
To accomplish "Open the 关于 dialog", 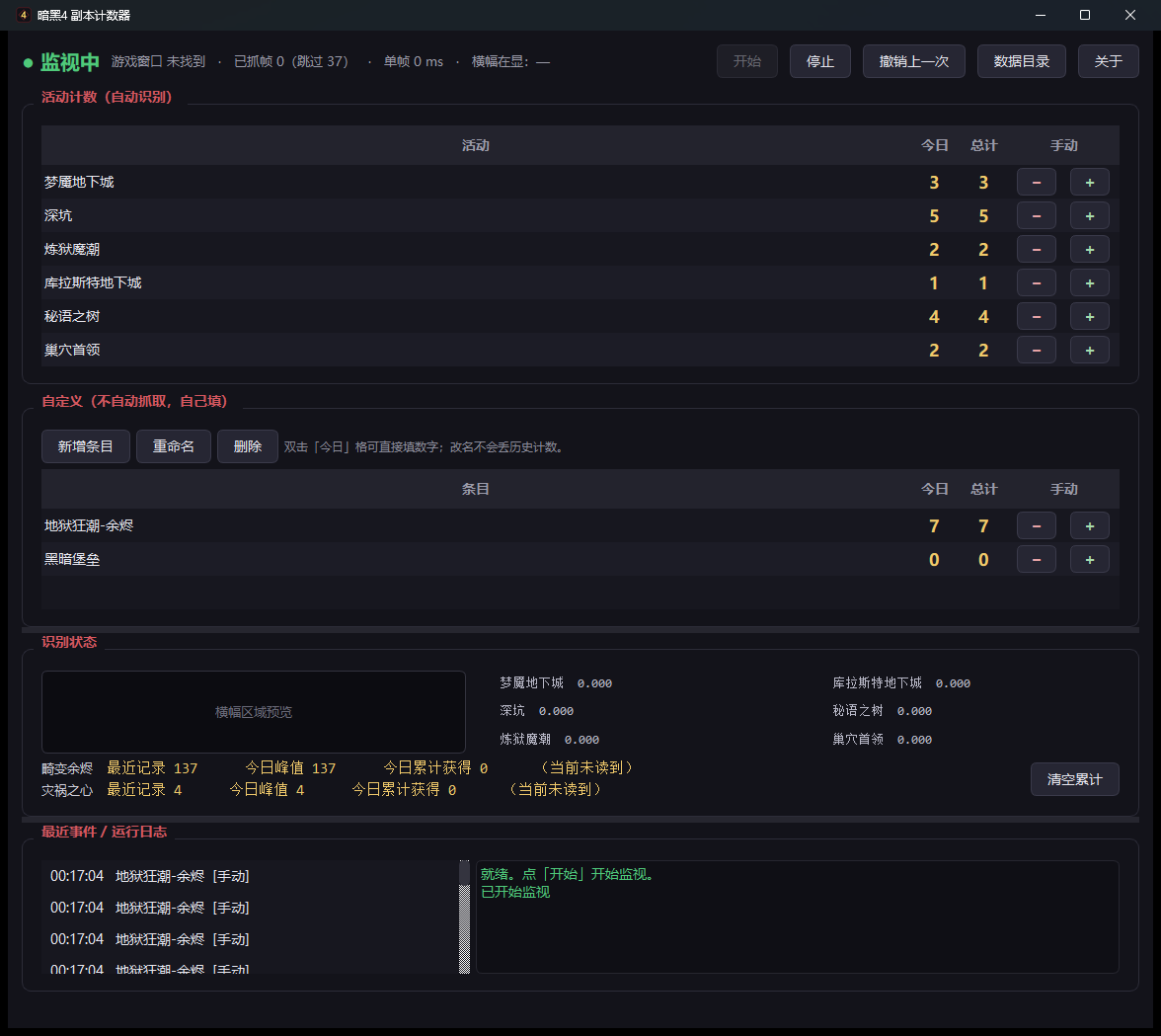I will point(1108,61).
